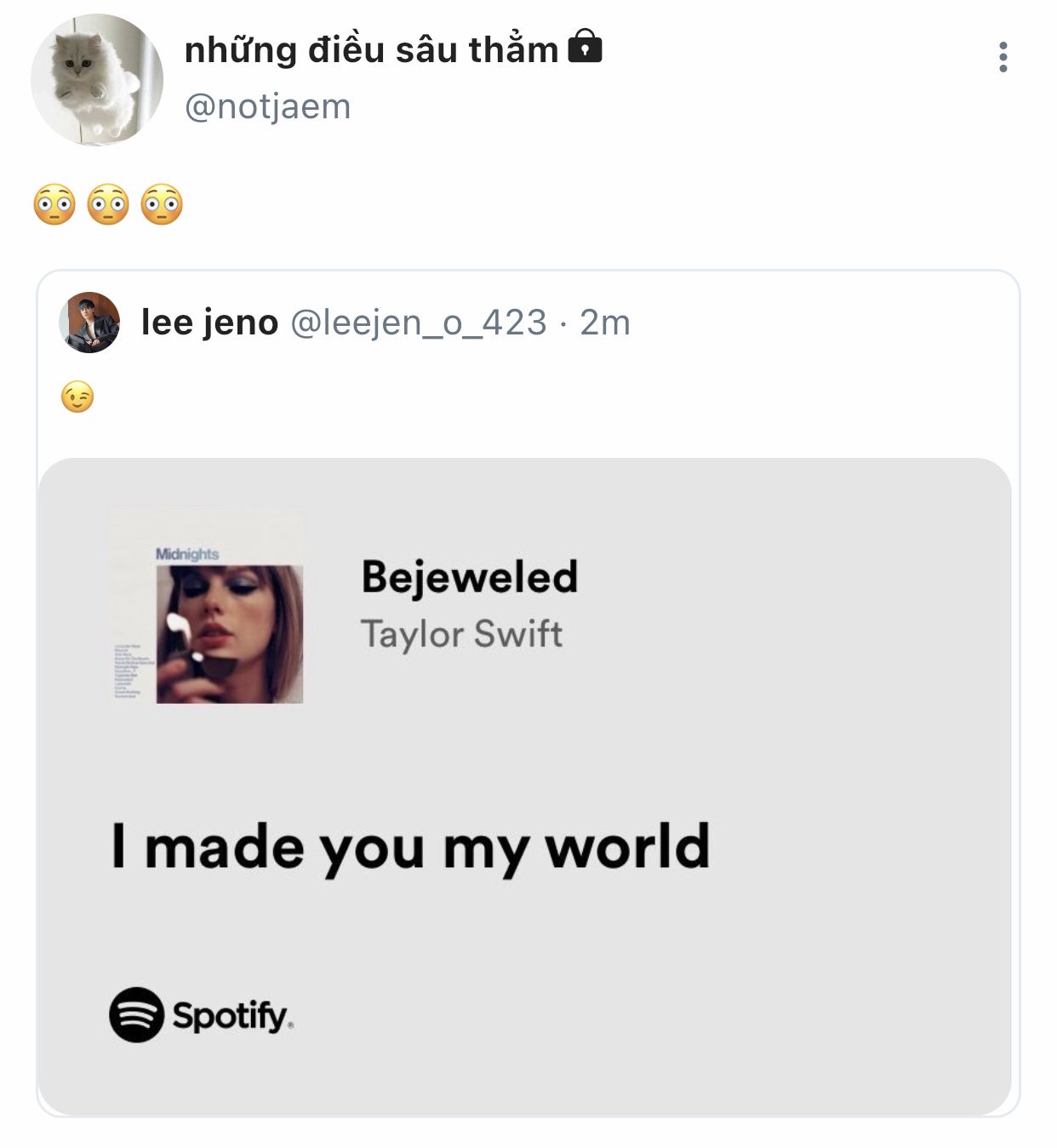Click the first flushed face emoji
1057x1148 pixels.
pos(54,204)
